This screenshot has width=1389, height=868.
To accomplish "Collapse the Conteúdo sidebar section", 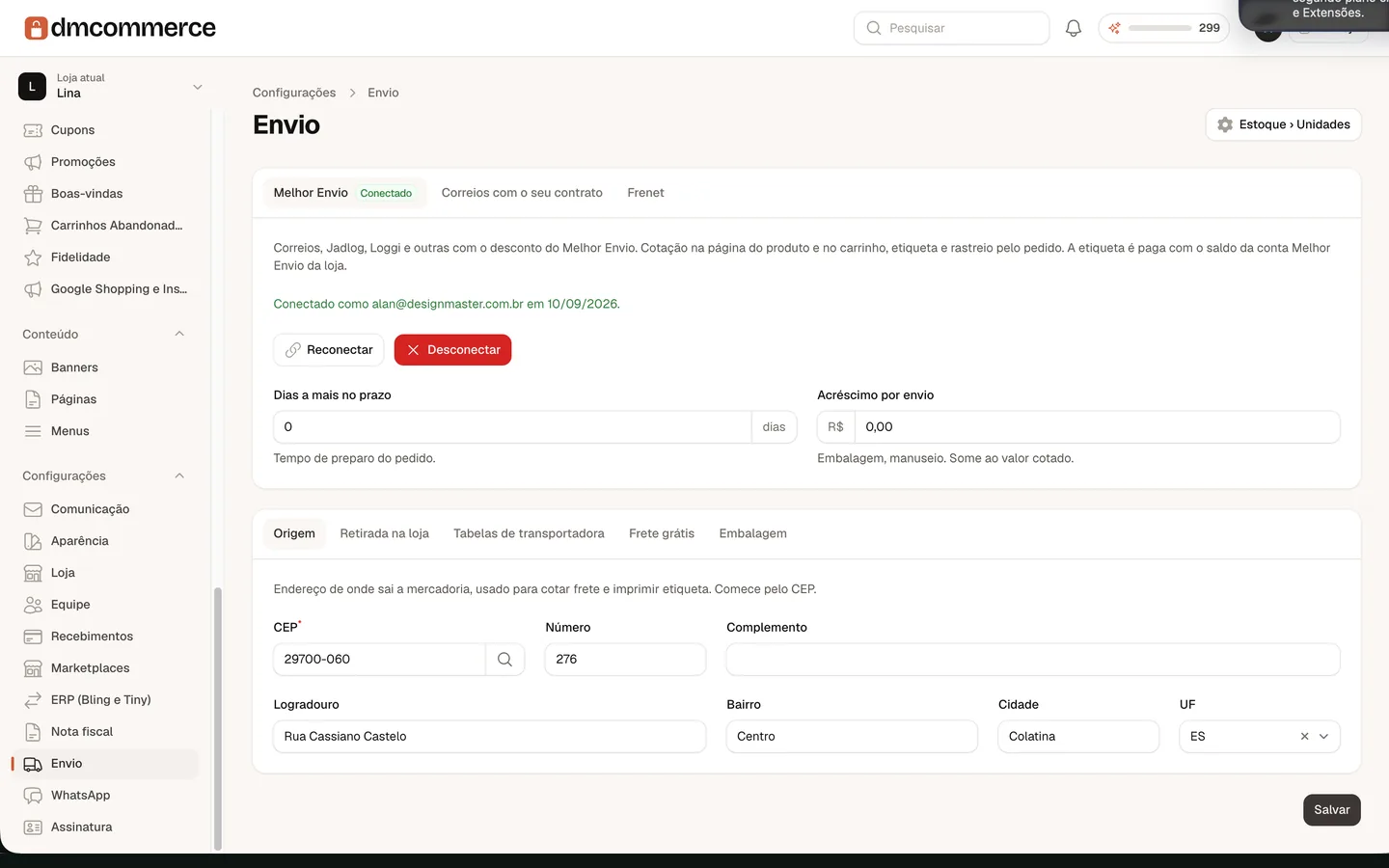I will (179, 334).
